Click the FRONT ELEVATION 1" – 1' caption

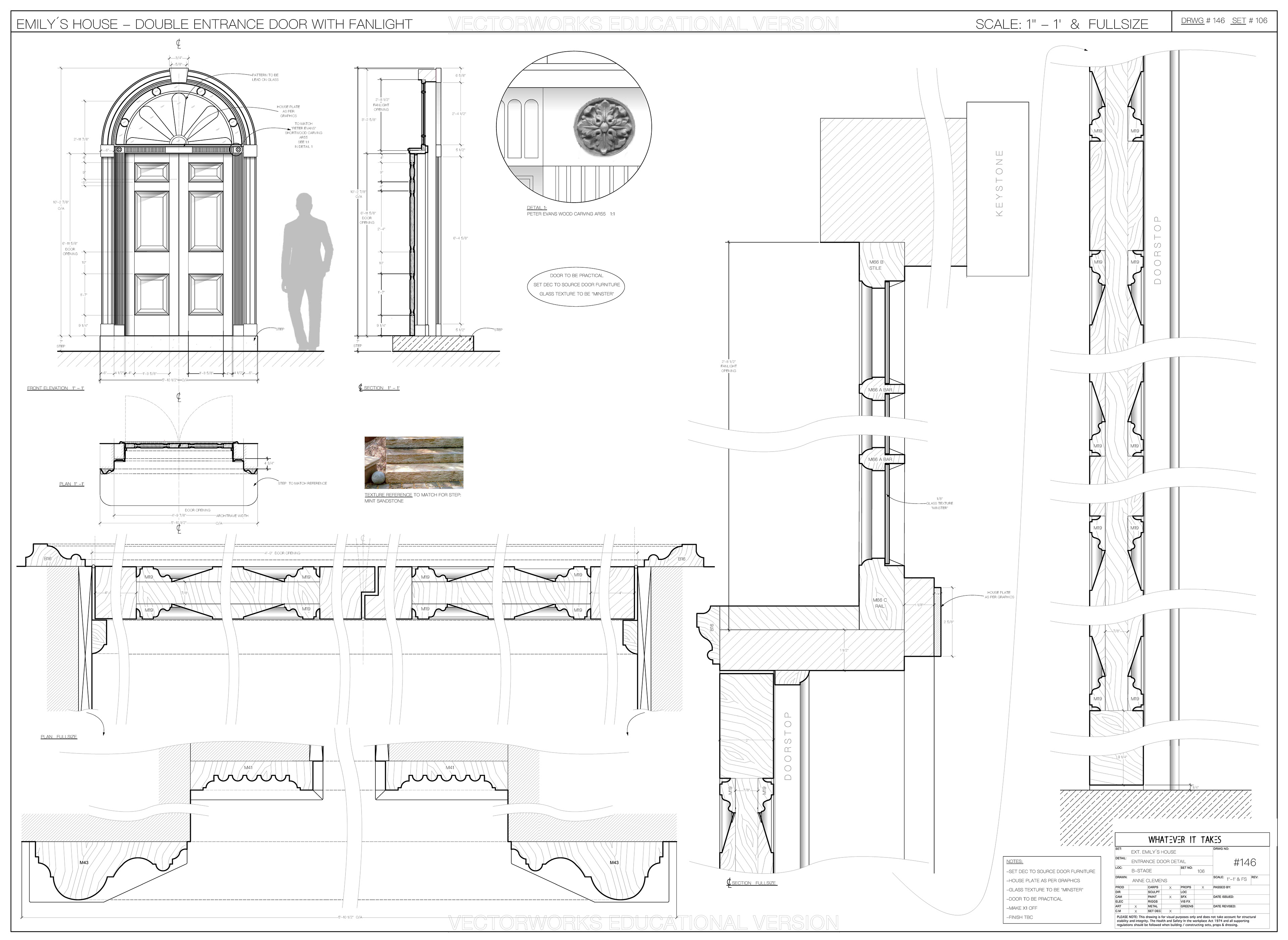pos(56,388)
